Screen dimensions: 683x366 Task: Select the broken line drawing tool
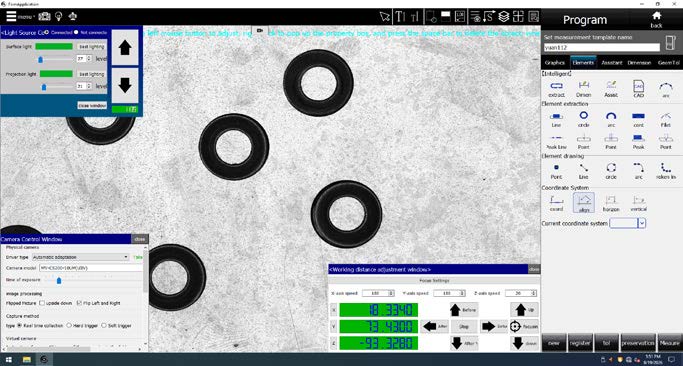click(x=666, y=171)
